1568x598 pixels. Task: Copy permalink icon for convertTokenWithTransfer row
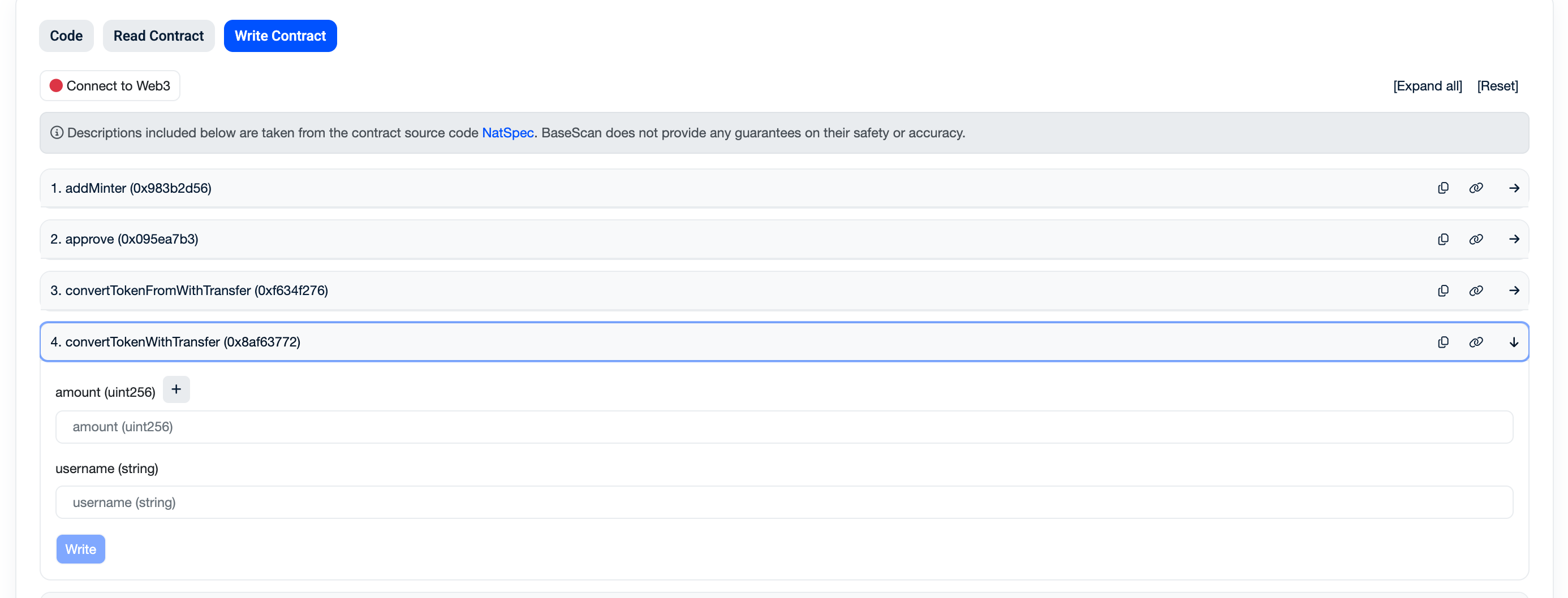coord(1475,342)
